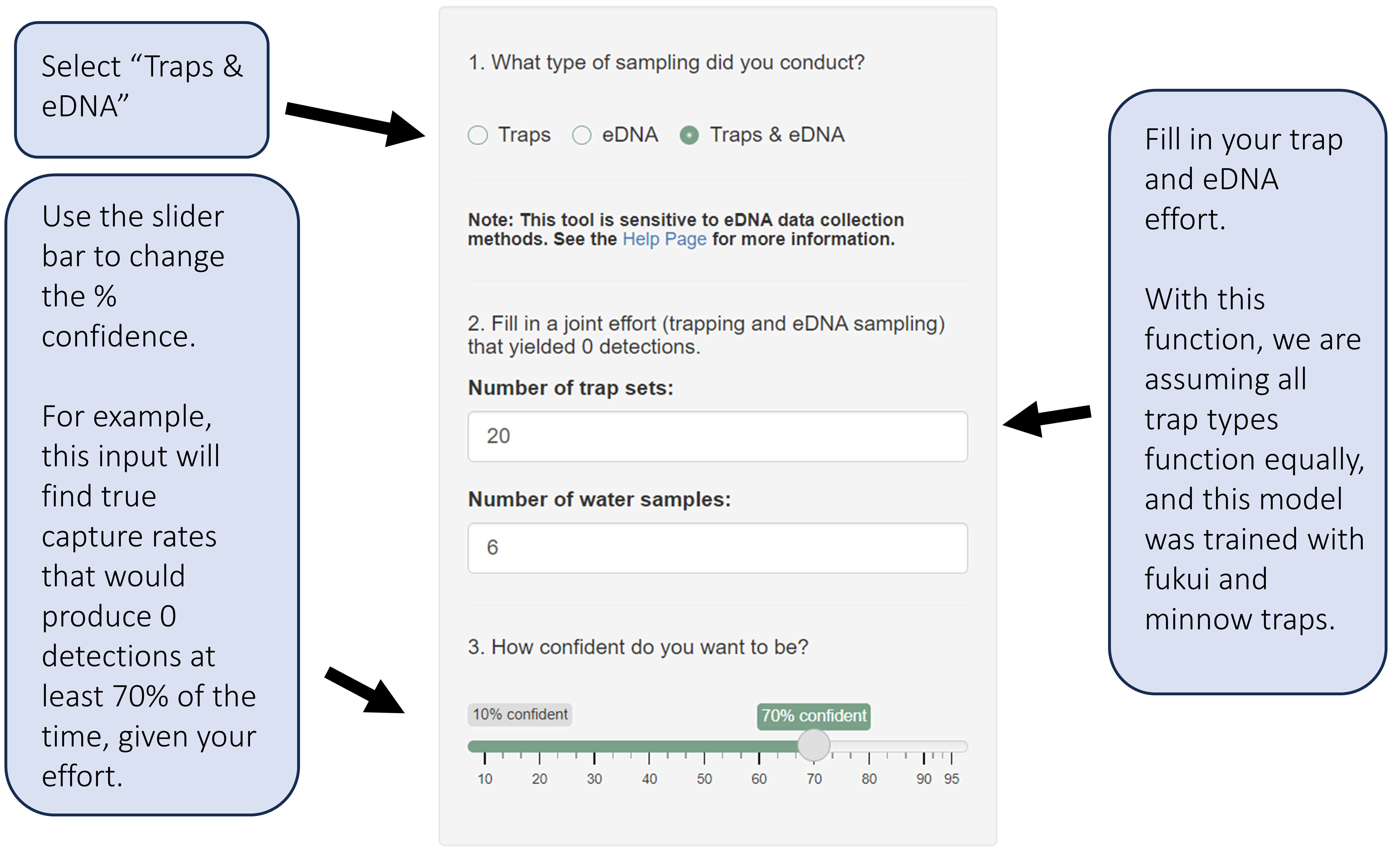1400x850 pixels.
Task: Click the "Number of water samples:" label
Action: click(x=599, y=499)
